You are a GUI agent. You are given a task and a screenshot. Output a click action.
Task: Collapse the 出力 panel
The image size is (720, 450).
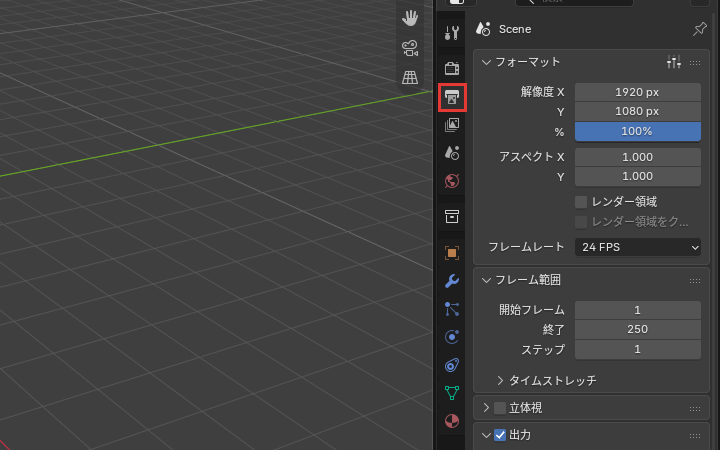tap(486, 435)
